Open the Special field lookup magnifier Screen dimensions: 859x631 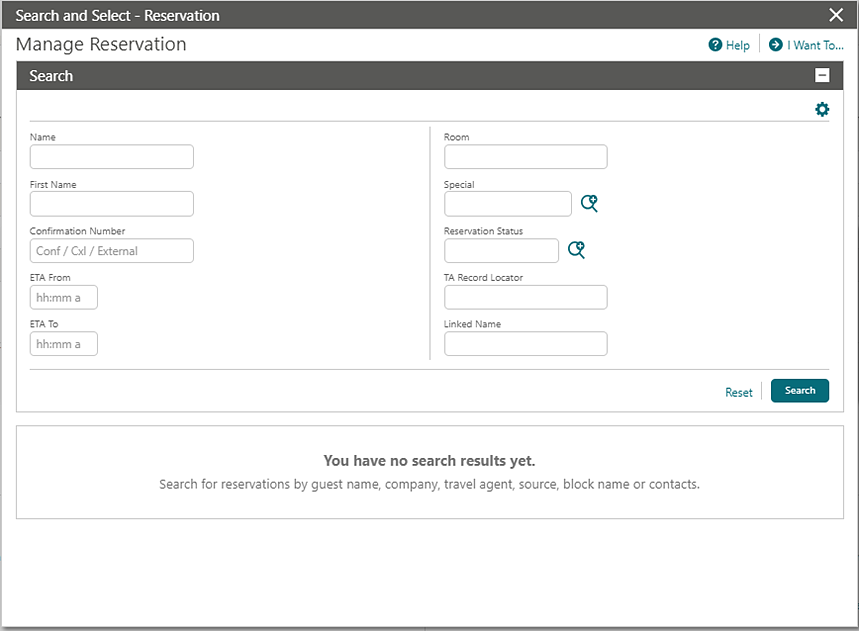click(589, 202)
